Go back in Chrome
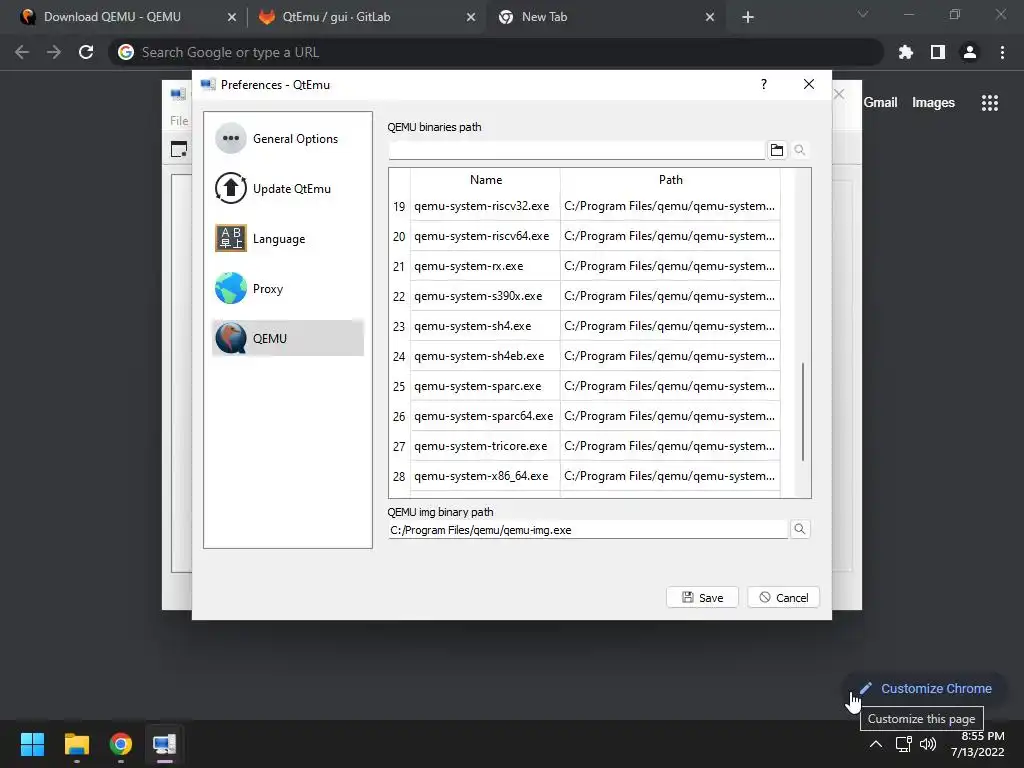 [22, 52]
